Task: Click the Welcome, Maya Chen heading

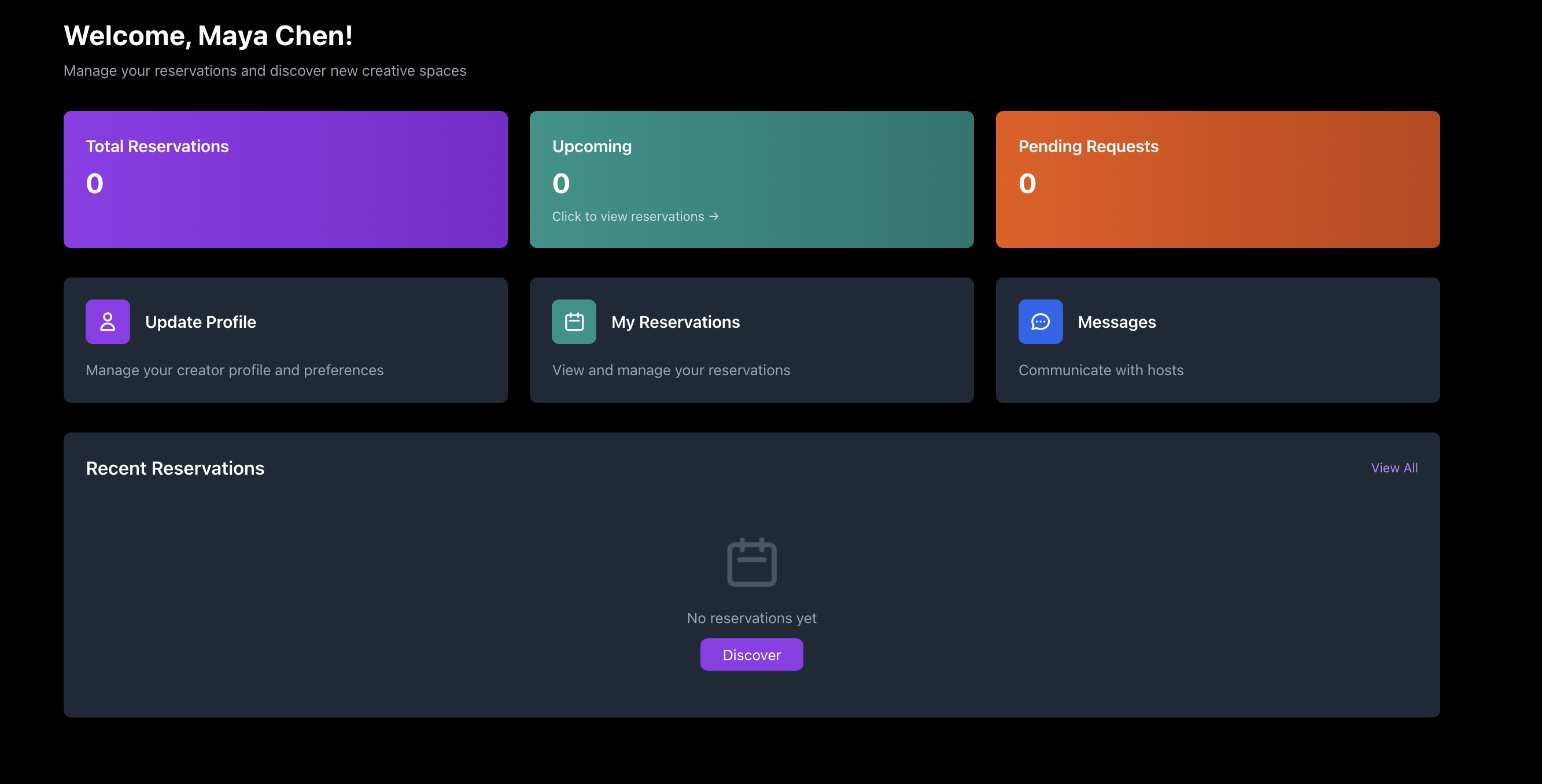Action: (x=208, y=35)
